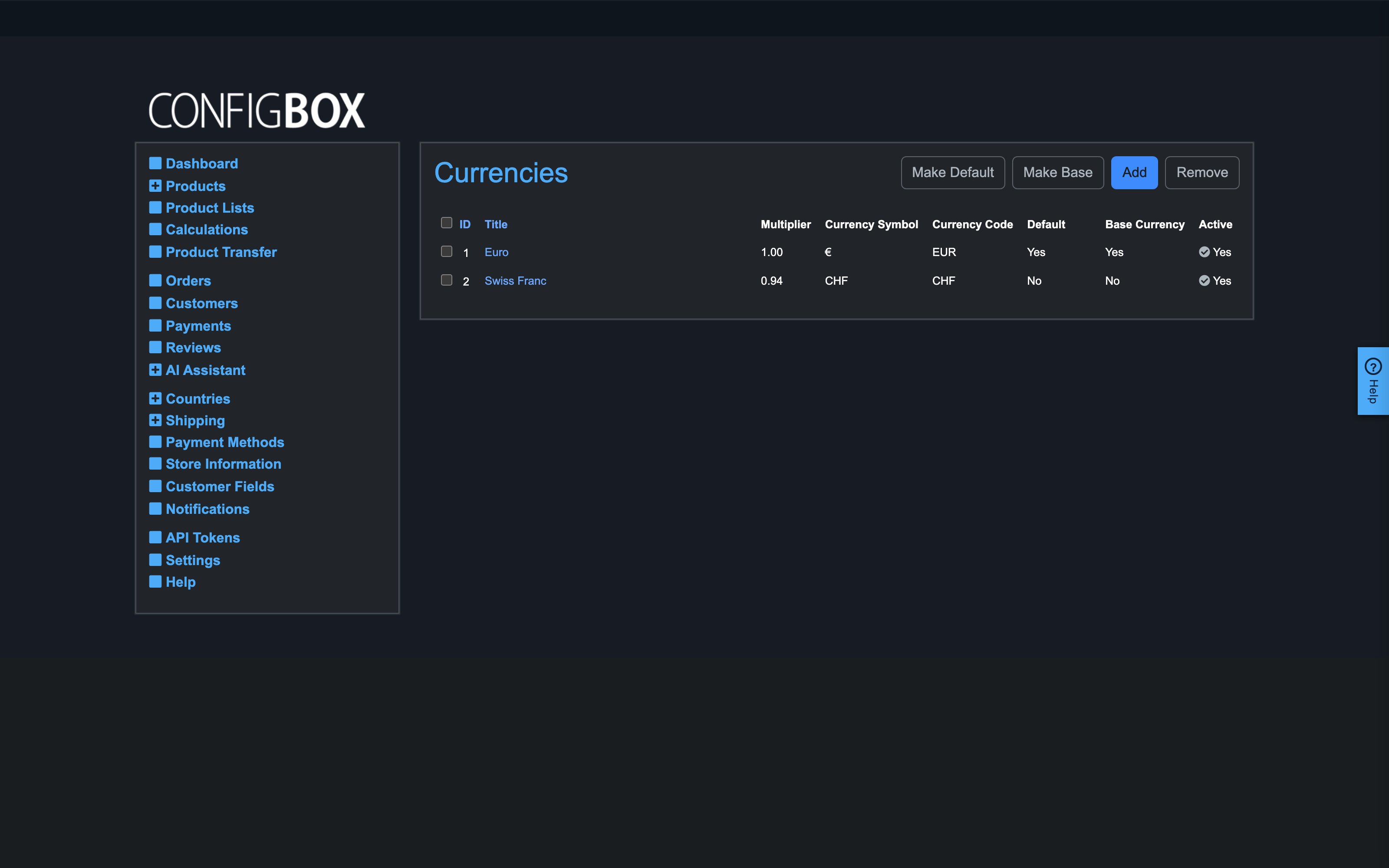
Task: Open Product Transfer in sidebar
Action: click(221, 252)
